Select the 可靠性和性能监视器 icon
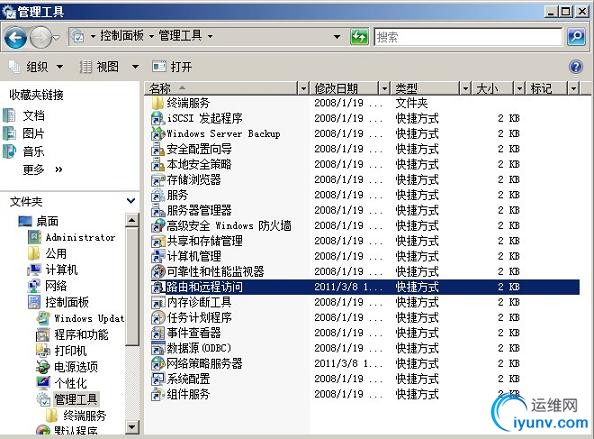 (x=157, y=272)
